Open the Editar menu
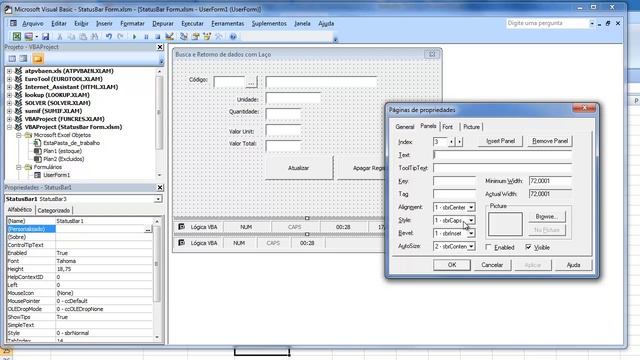 coord(59,24)
